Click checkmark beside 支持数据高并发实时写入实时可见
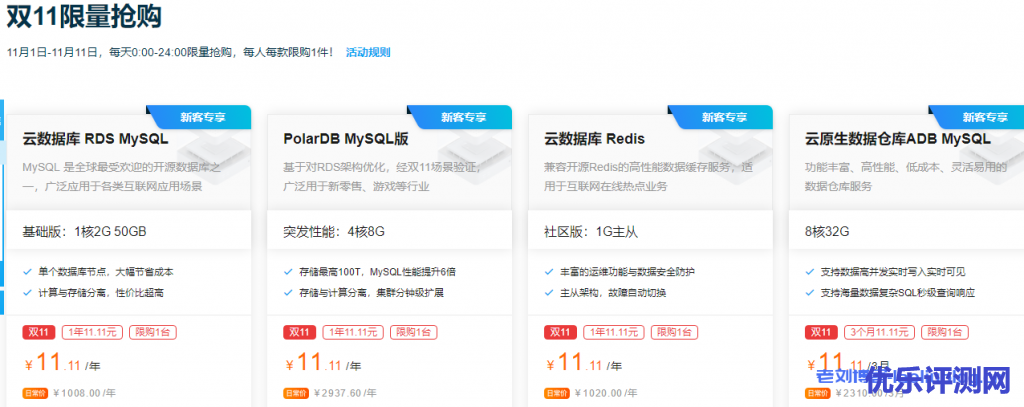The width and height of the screenshot is (1024, 407). tap(809, 271)
